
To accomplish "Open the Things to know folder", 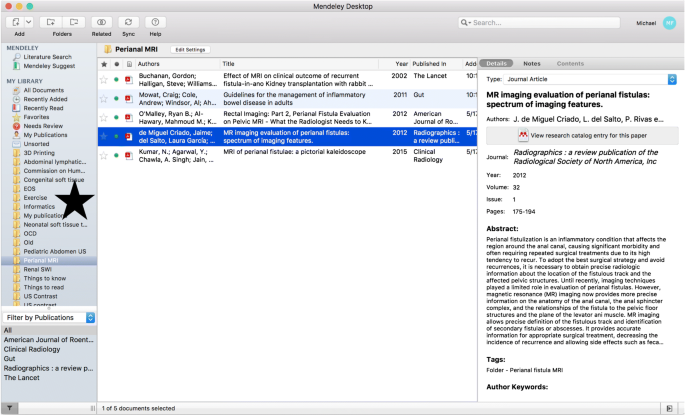I will 45,278.
